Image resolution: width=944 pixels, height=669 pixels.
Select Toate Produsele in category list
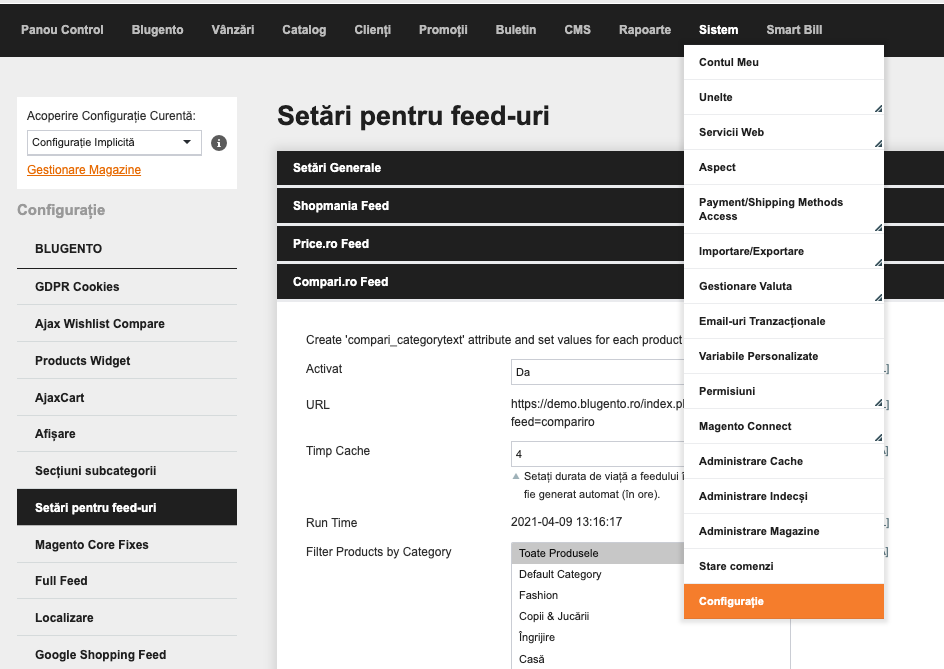click(x=598, y=553)
